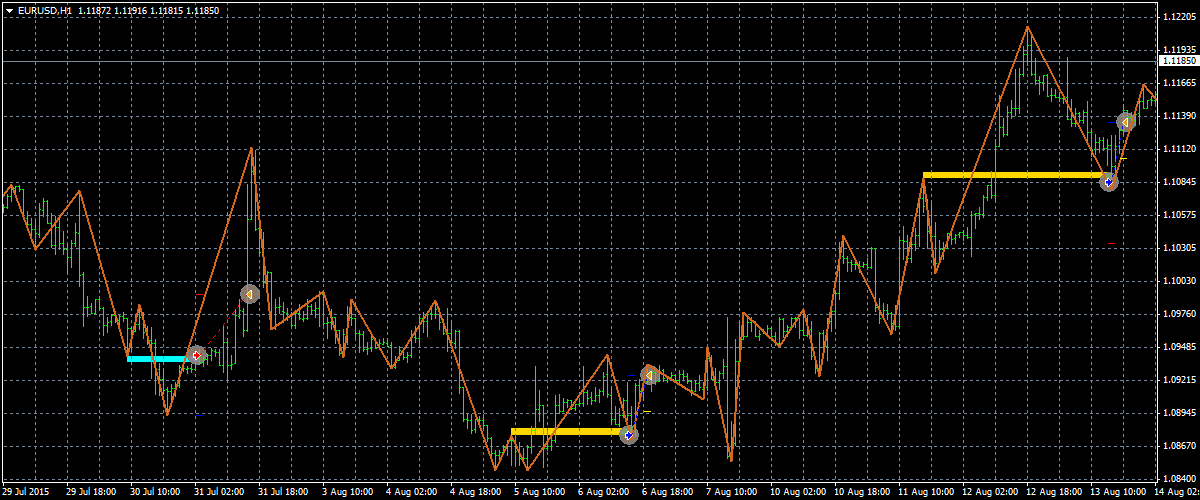Viewport: 1200px width, 500px height.
Task: Click the 1.11935 price axis label
Action: (1180, 50)
